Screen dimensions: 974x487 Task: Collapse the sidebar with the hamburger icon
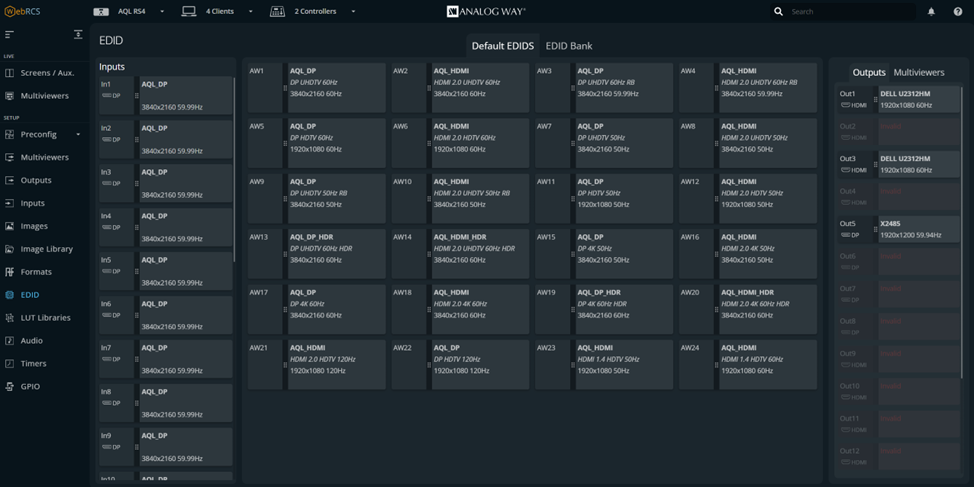[x=9, y=34]
